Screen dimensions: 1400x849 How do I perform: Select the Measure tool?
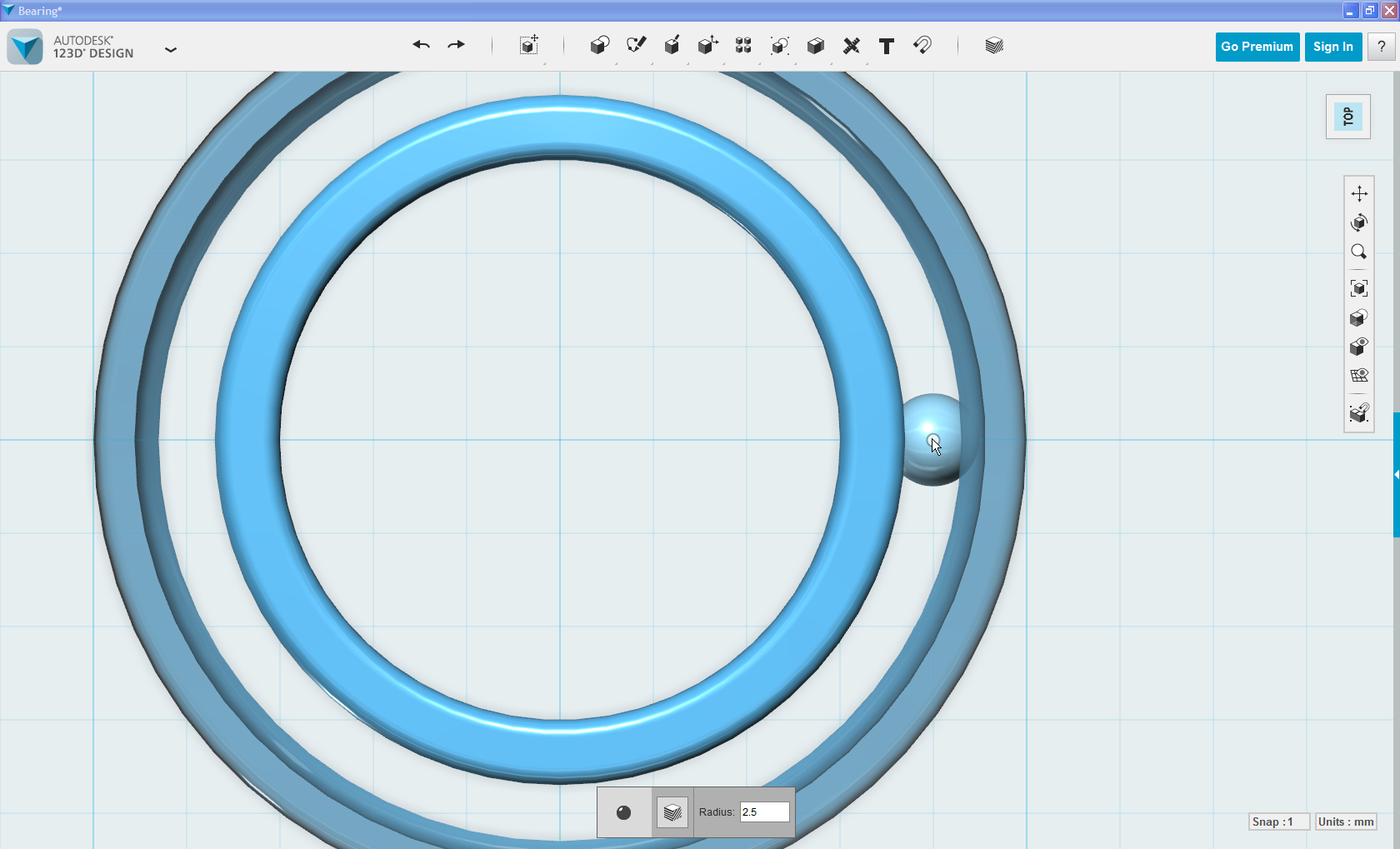pyautogui.click(x=851, y=46)
